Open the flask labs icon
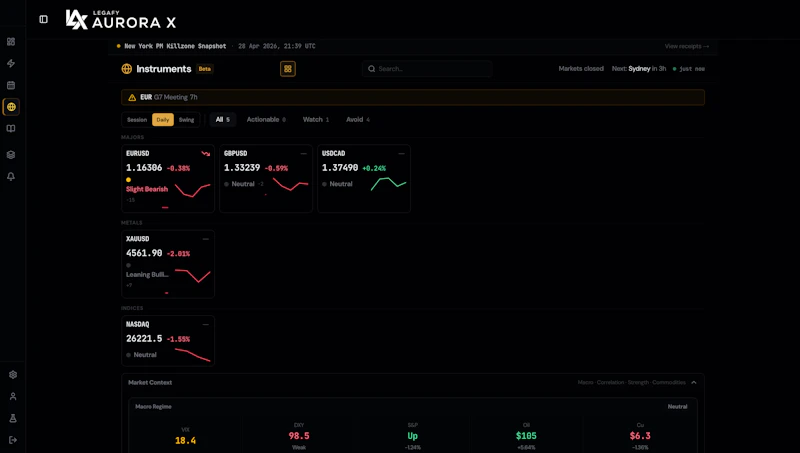The width and height of the screenshot is (800, 453). [13, 418]
